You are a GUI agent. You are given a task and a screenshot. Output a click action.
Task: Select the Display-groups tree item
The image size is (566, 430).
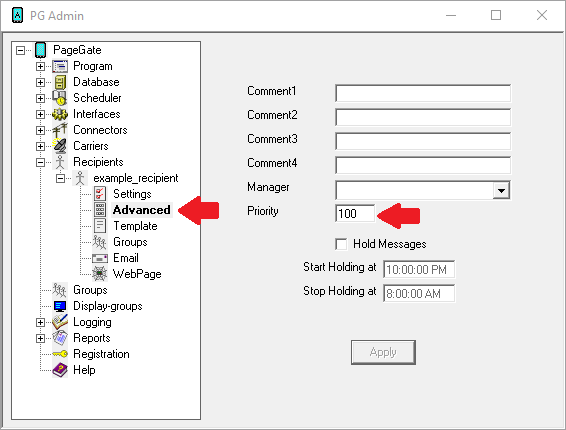point(108,306)
